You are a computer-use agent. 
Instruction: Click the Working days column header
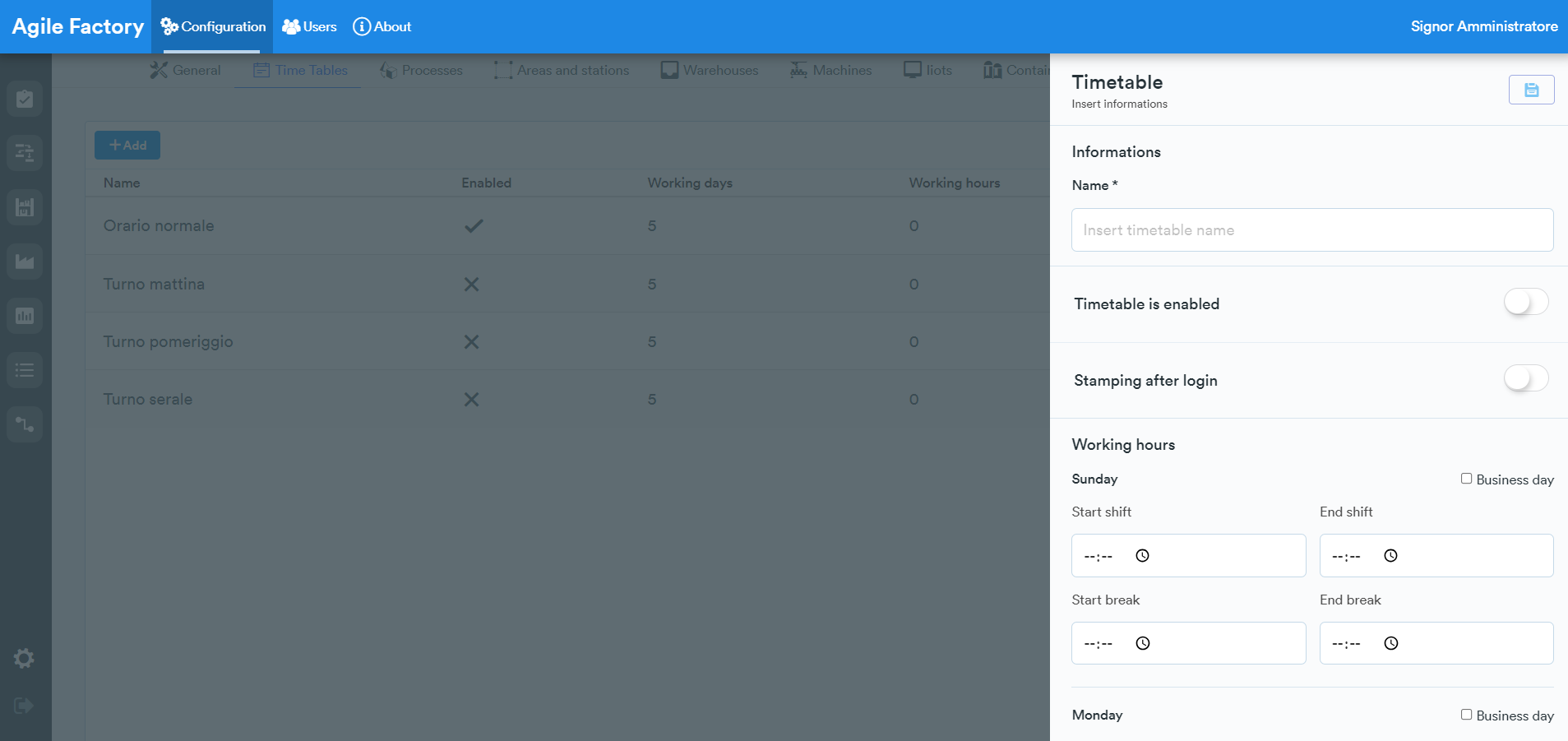point(690,183)
